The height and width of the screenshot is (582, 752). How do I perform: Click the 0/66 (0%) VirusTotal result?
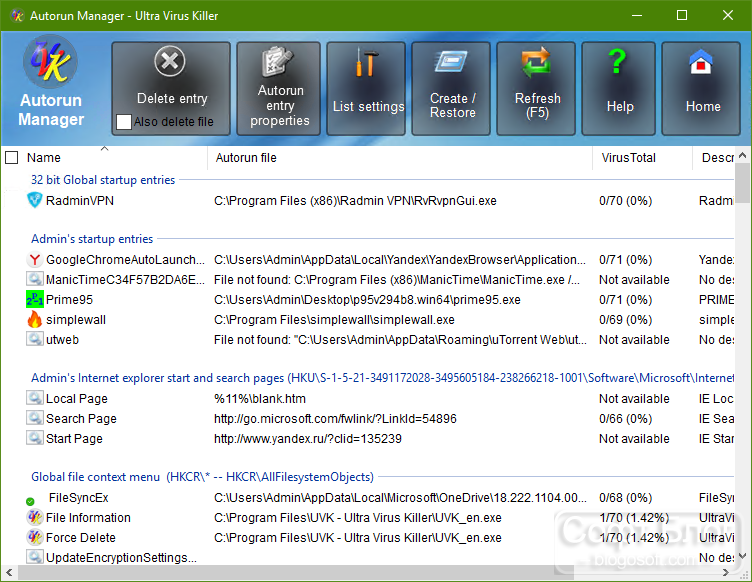pyautogui.click(x=625, y=419)
